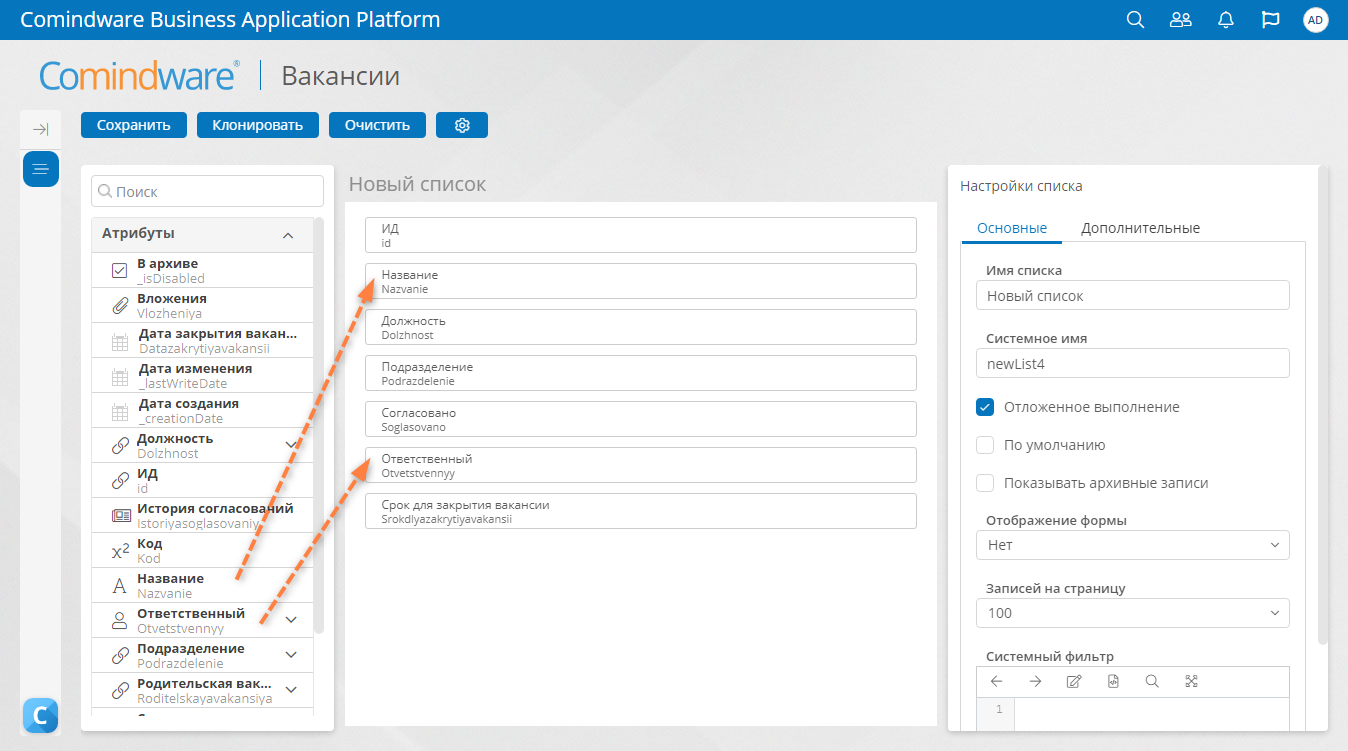Click the Имя списка input field
1348x751 pixels.
[x=1132, y=295]
